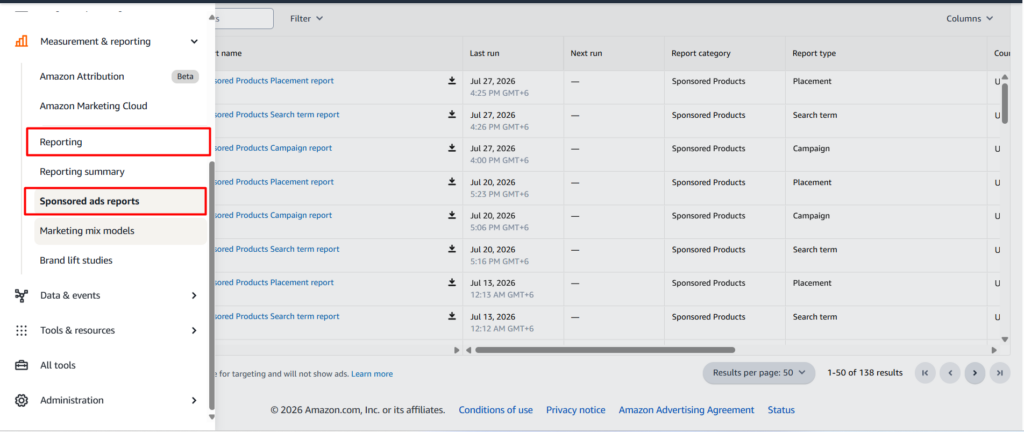Viewport: 1024px width, 432px height.
Task: Open Brand lift studies
Action: [76, 260]
